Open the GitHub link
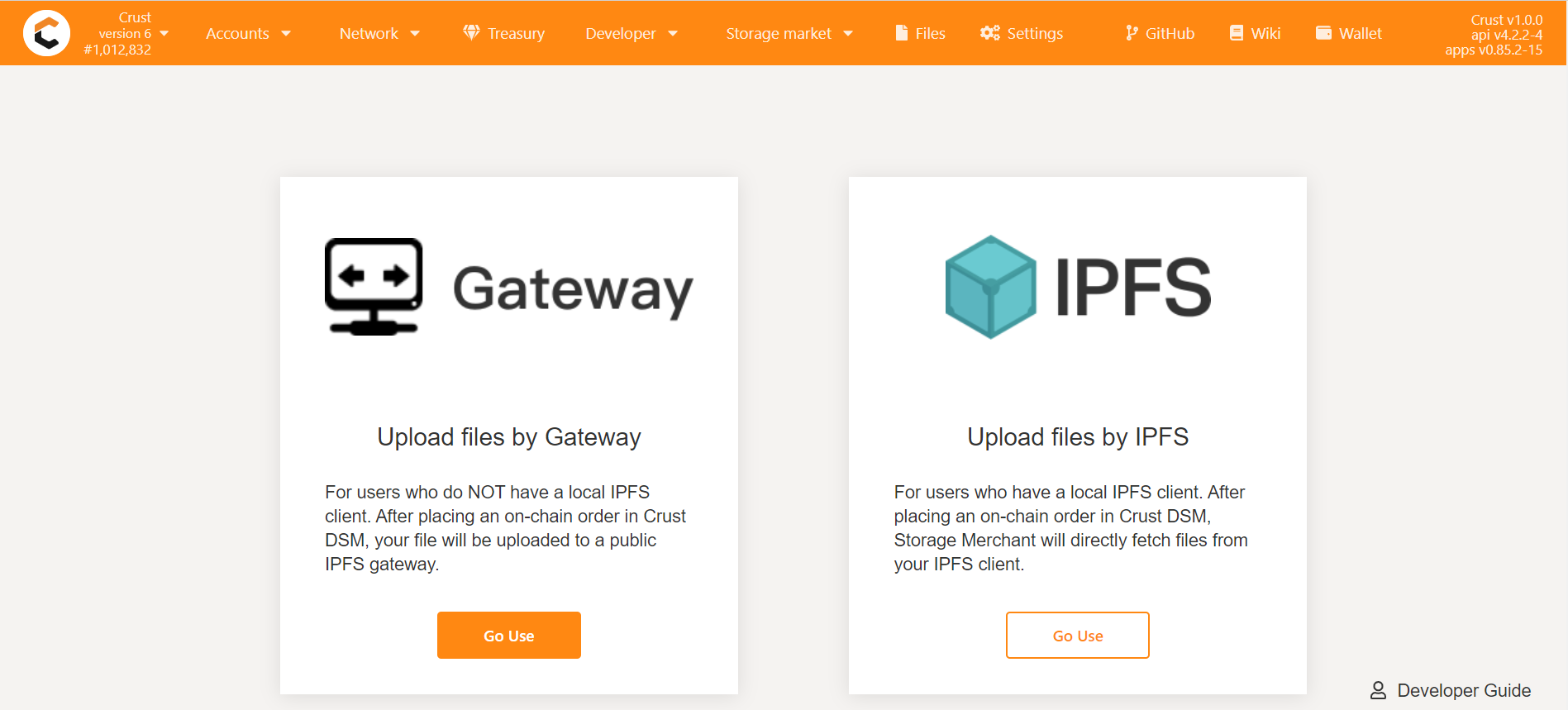The image size is (1568, 710). coord(1161,33)
